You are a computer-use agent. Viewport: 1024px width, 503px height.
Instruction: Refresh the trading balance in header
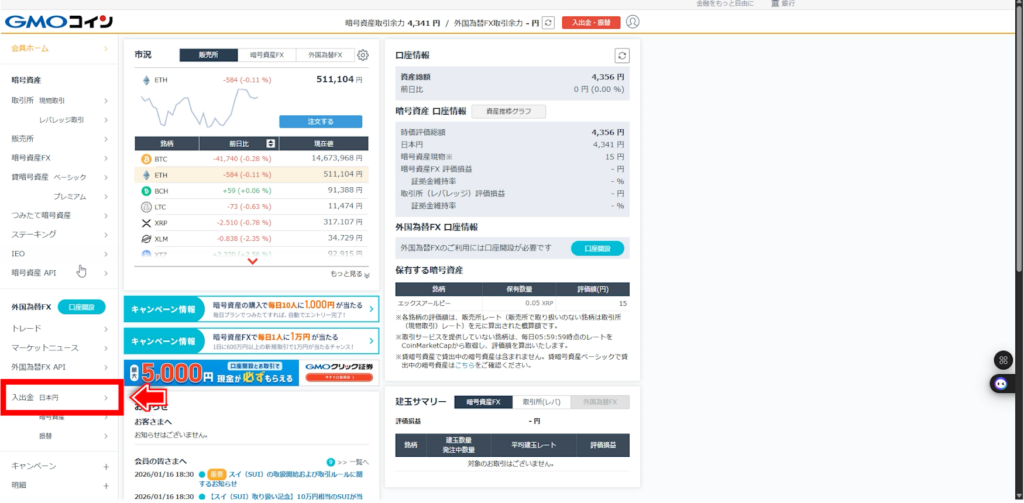[548, 22]
